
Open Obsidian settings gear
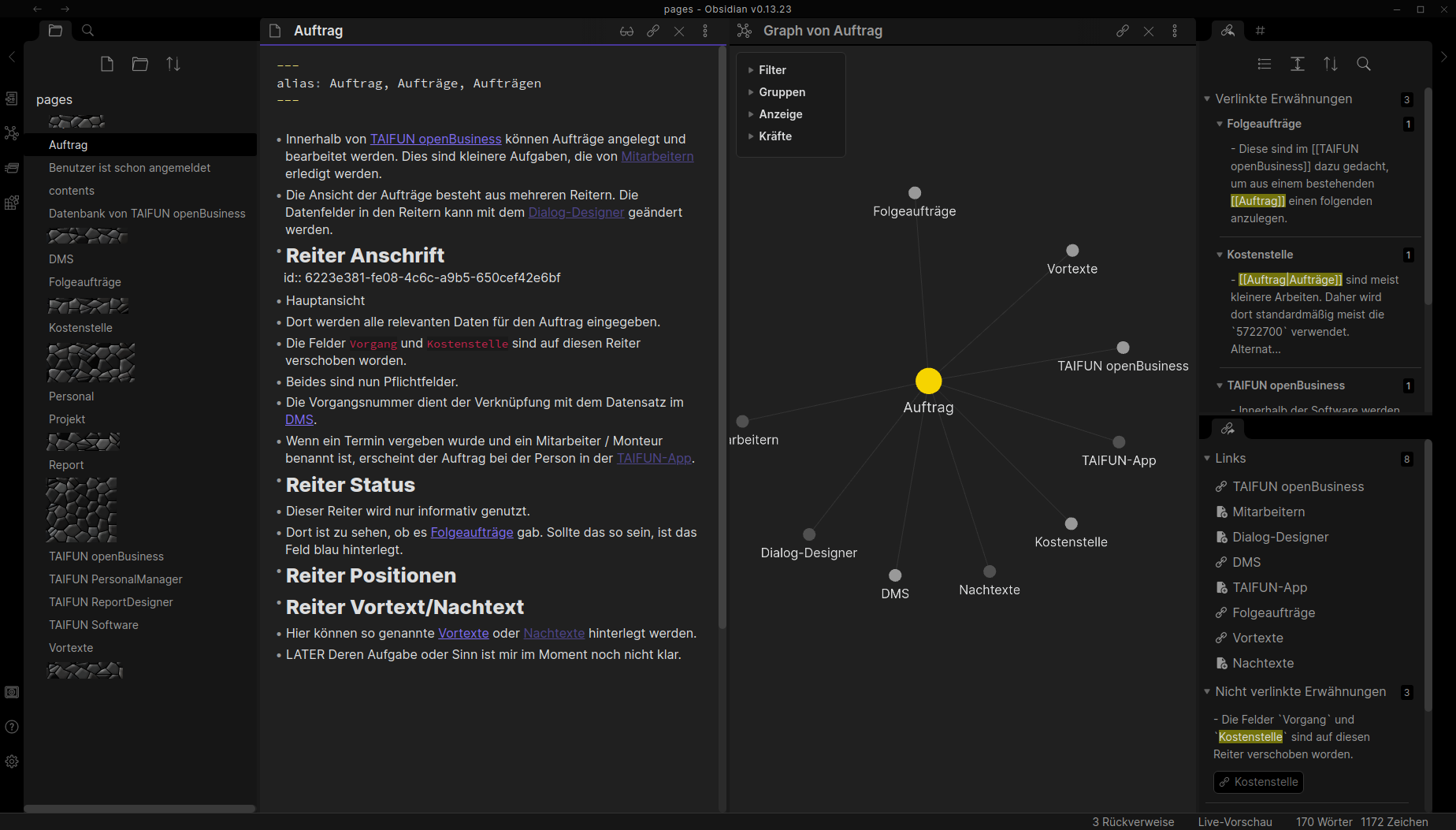pyautogui.click(x=12, y=761)
